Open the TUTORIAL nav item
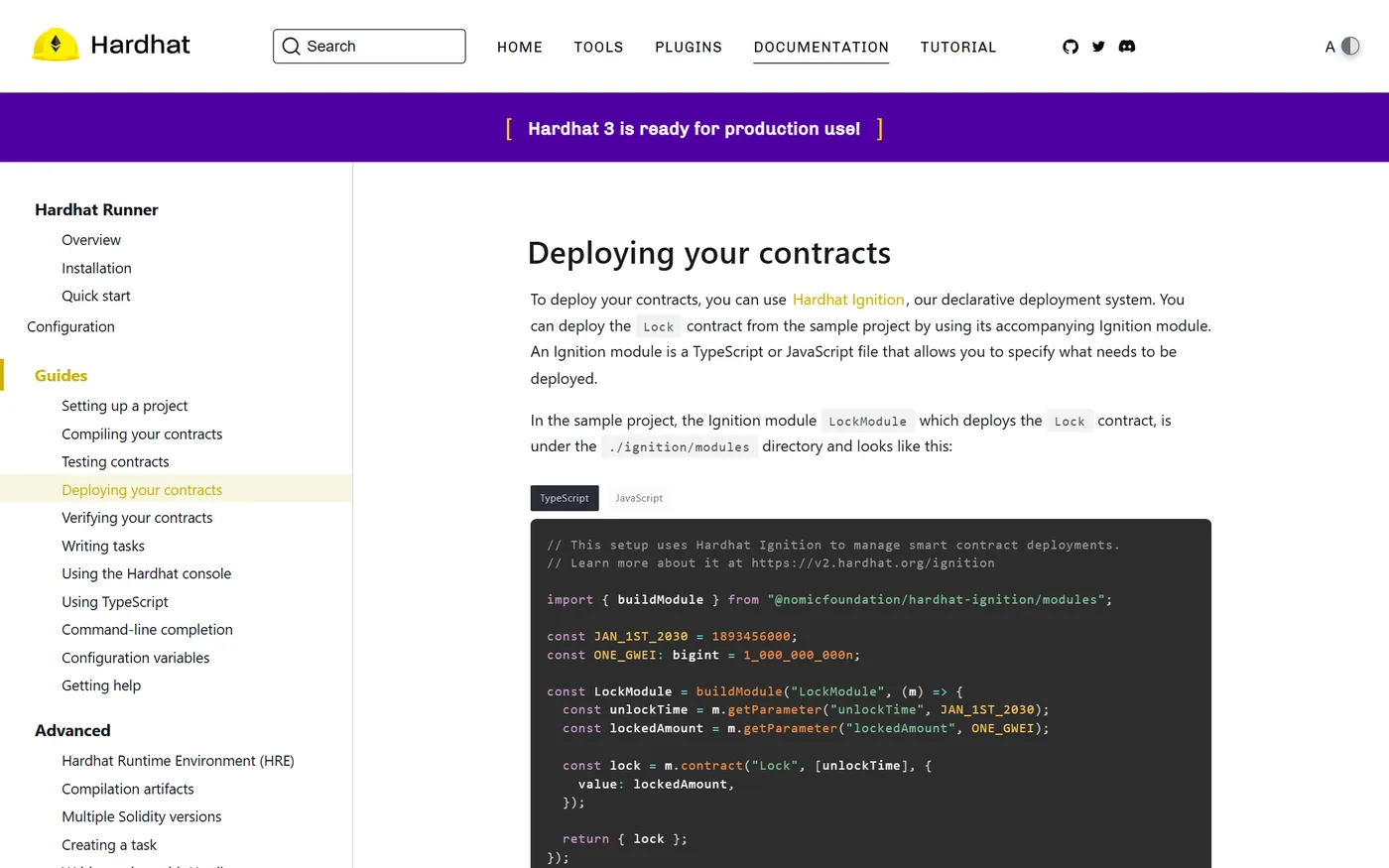This screenshot has width=1389, height=868. (x=958, y=47)
